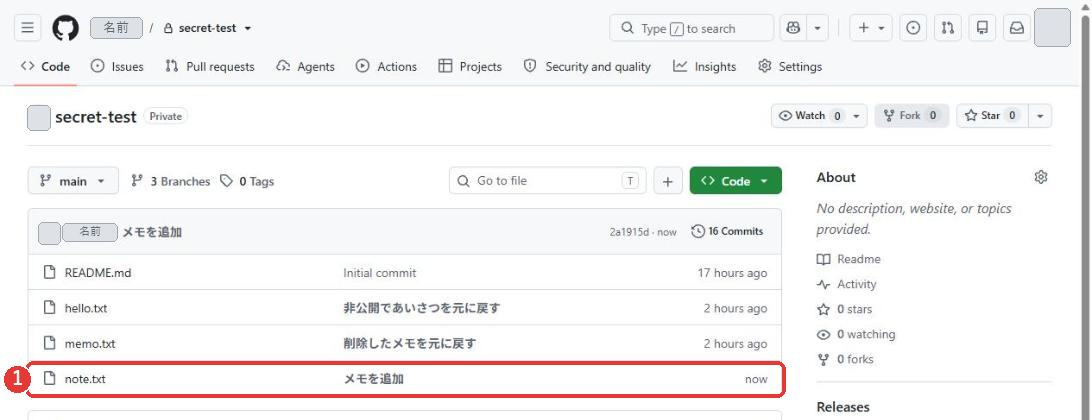This screenshot has height=420, width=1092.
Task: Open the create new plus menu
Action: pyautogui.click(x=871, y=28)
